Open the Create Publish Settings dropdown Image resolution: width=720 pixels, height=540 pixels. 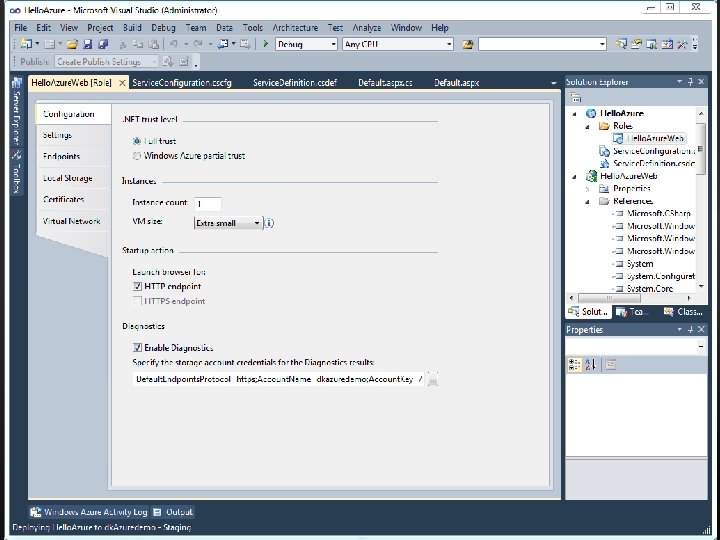154,62
